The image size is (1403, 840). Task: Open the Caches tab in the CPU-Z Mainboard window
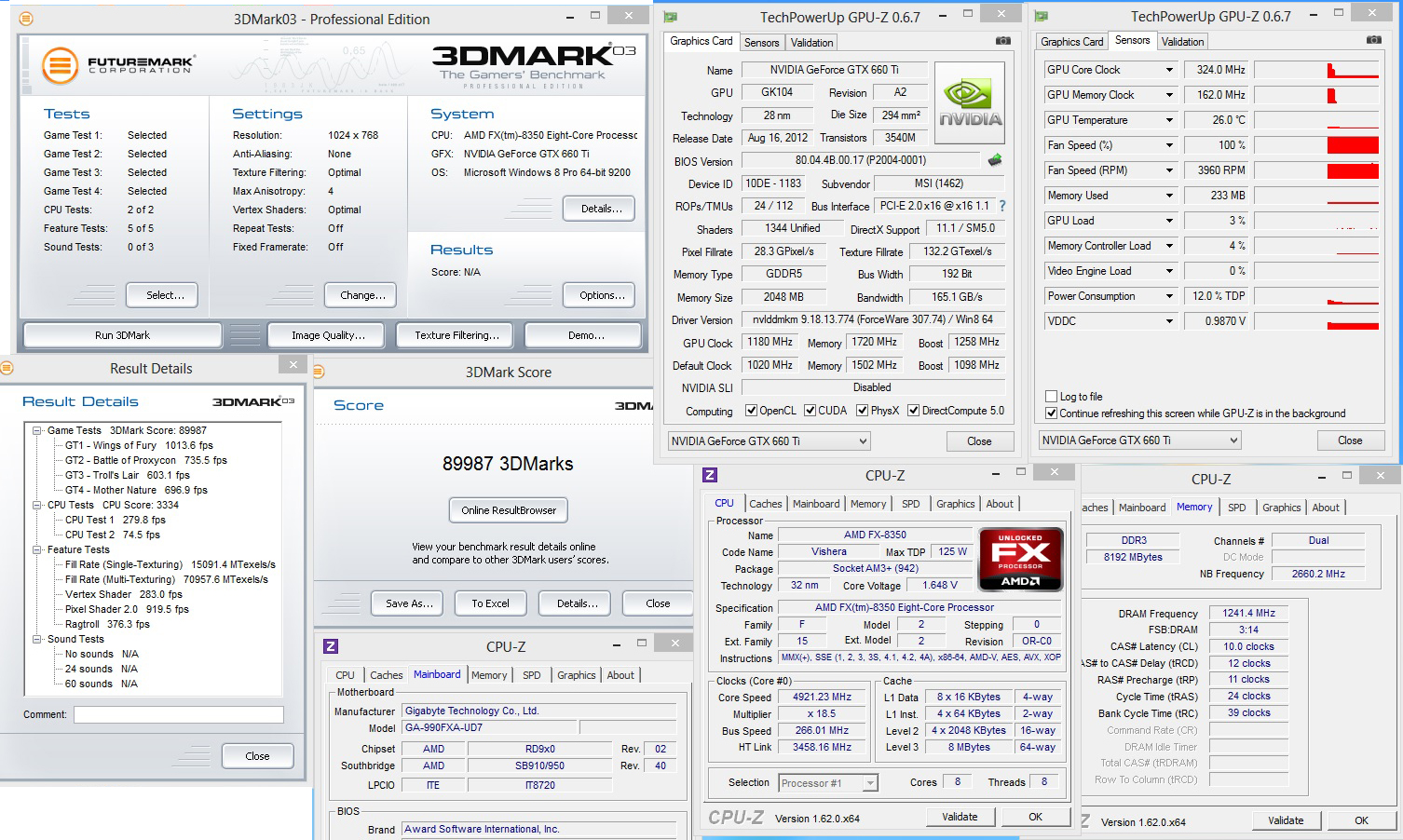tap(387, 675)
